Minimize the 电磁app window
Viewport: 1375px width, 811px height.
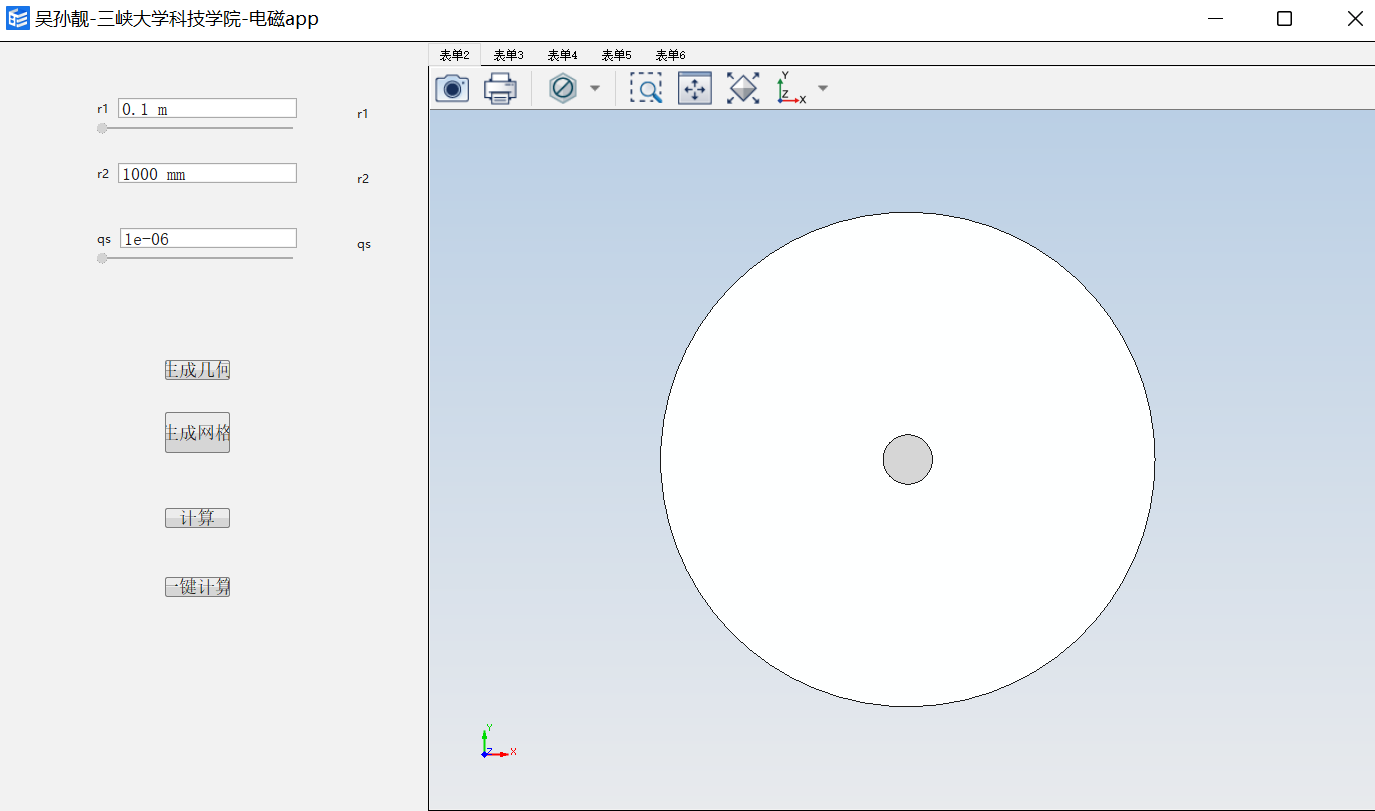(1215, 18)
